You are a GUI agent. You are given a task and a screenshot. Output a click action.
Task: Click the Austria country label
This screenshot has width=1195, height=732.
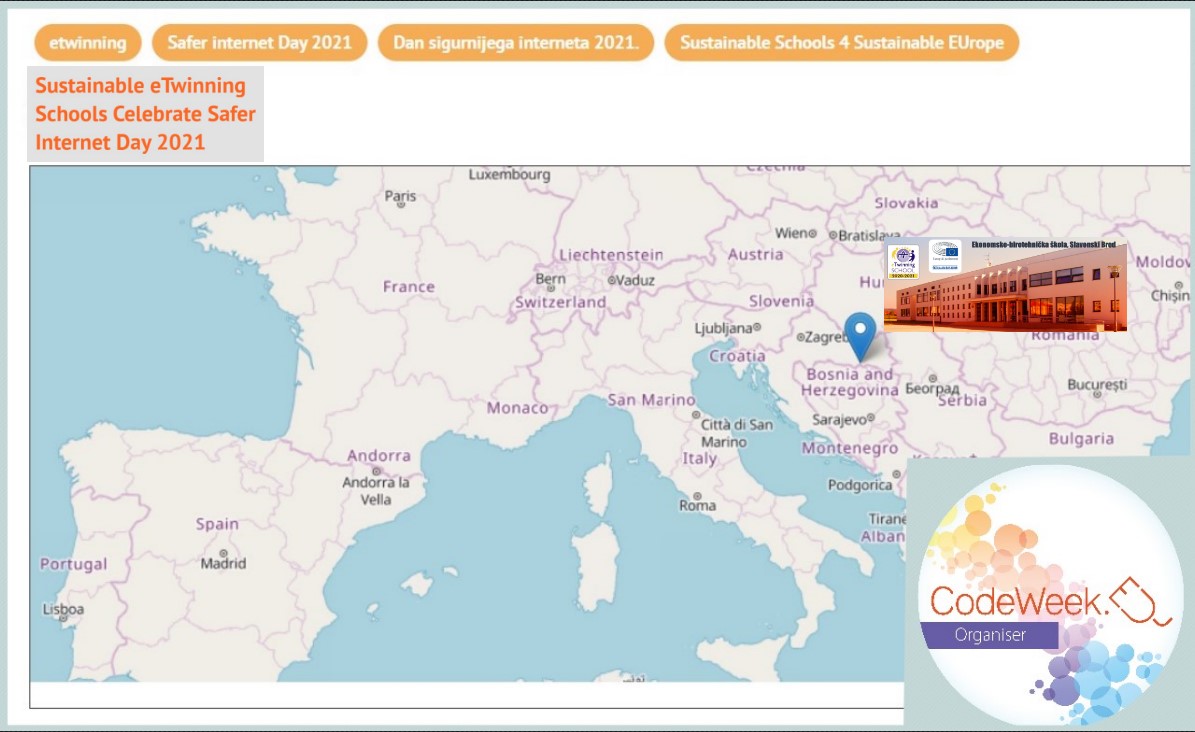tap(755, 255)
